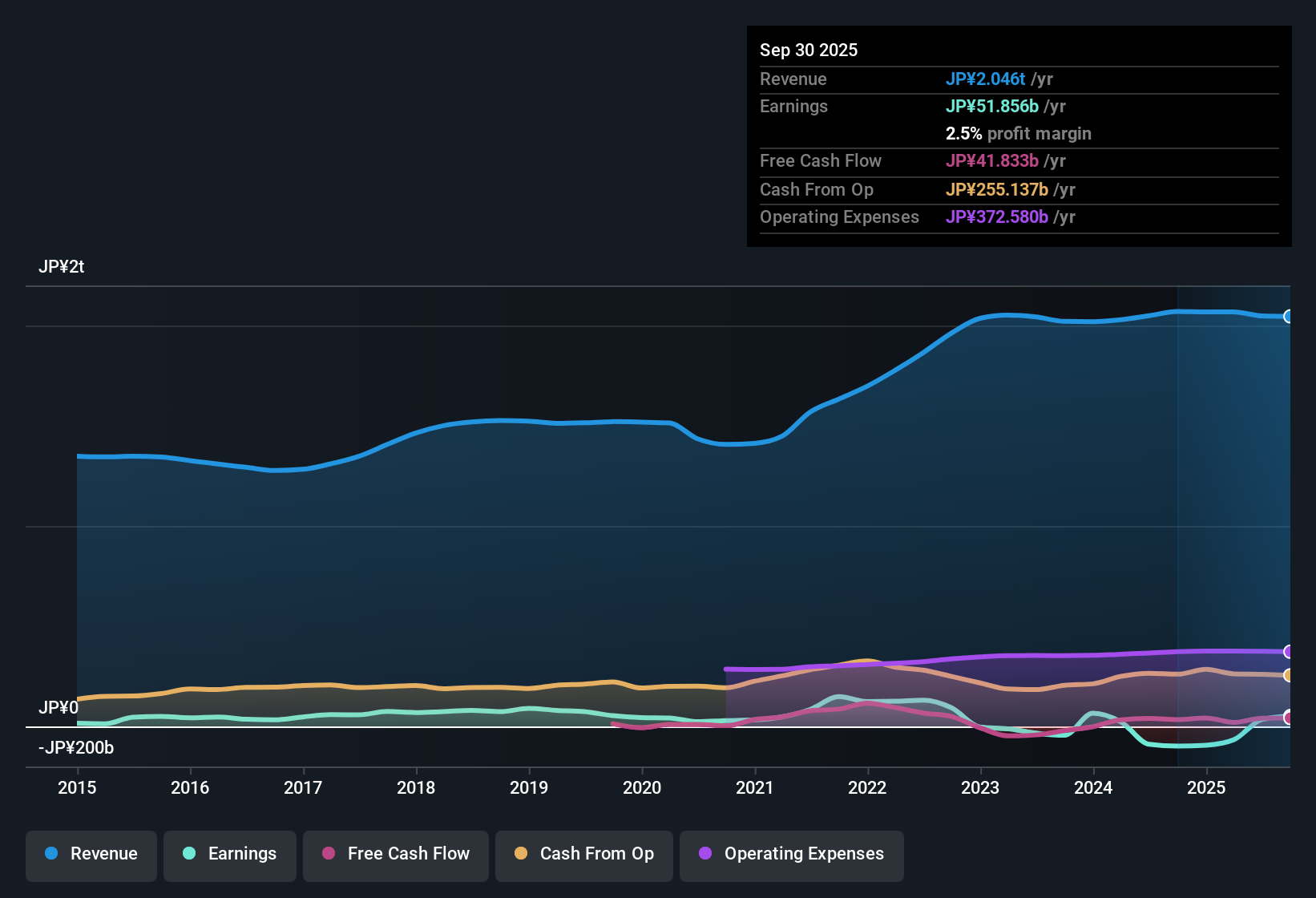1316x898 pixels.
Task: Select the Operating Expenses endpoint marker
Action: coord(1289,652)
